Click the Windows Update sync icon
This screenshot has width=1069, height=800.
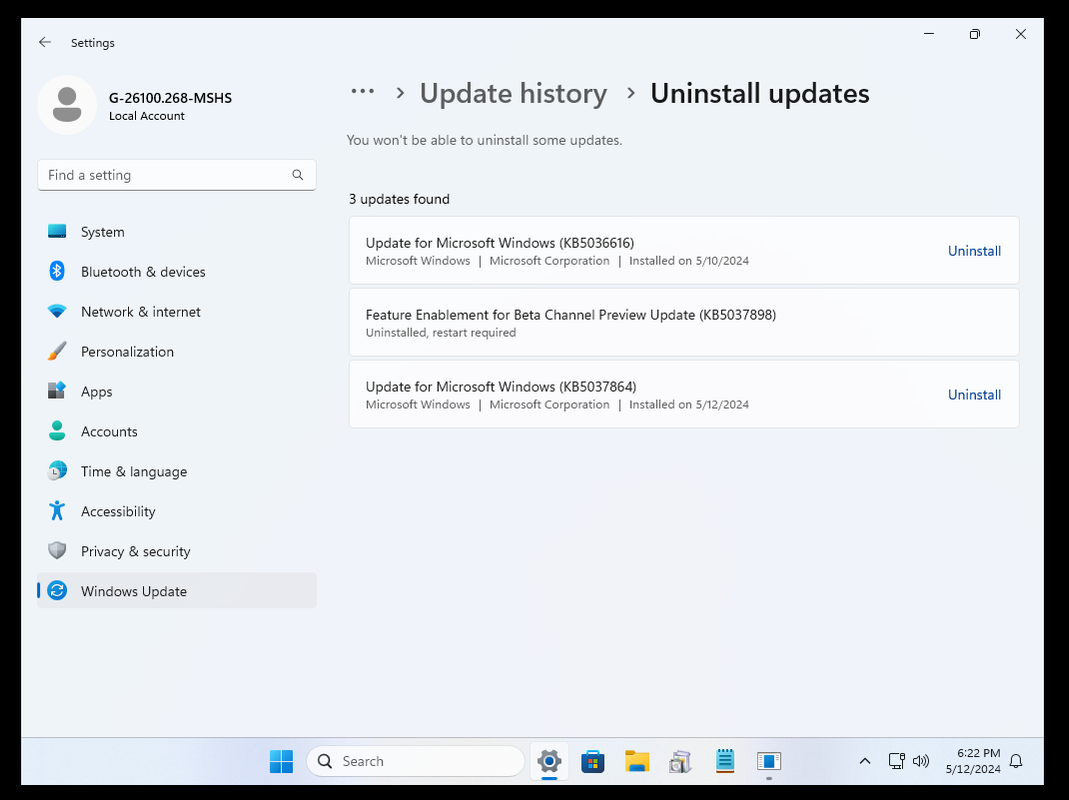tap(57, 591)
